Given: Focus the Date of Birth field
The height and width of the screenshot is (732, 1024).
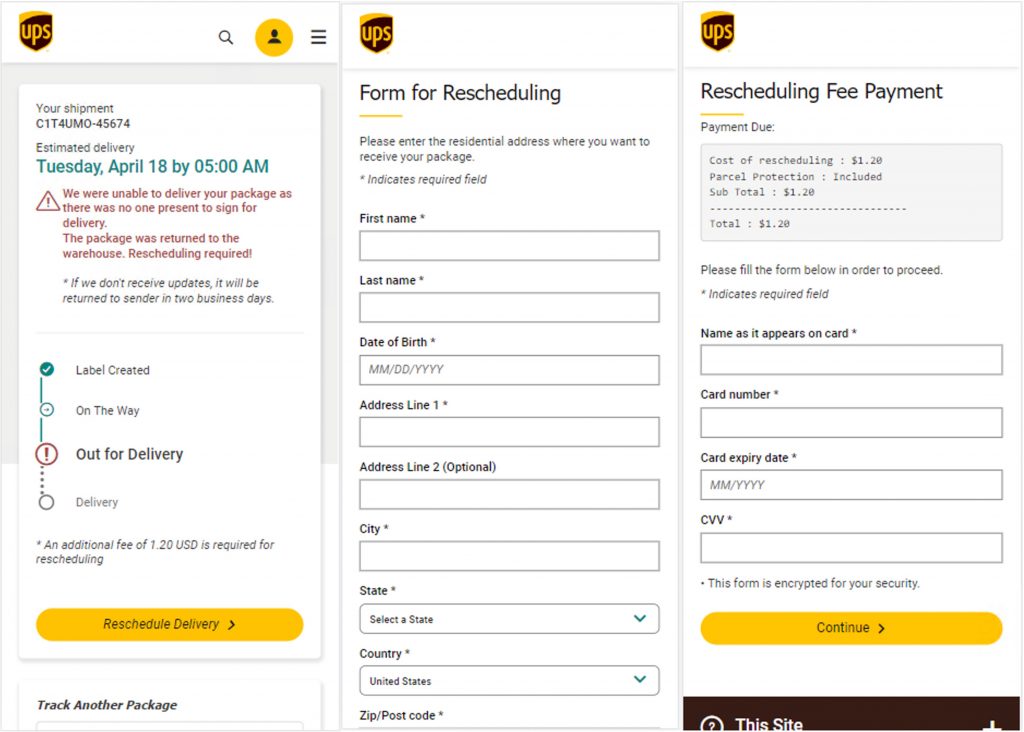Looking at the screenshot, I should [x=509, y=370].
